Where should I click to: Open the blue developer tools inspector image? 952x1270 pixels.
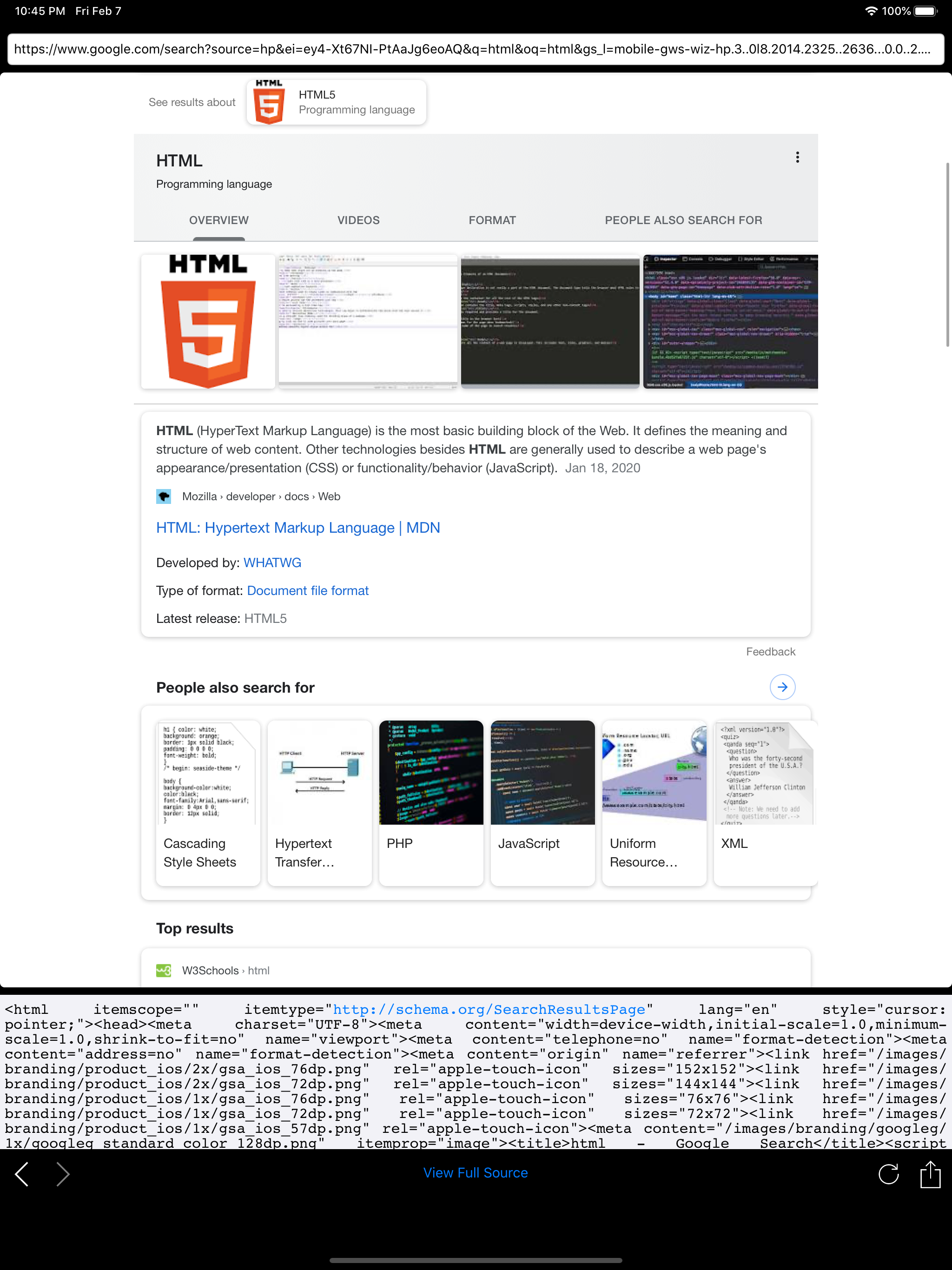click(730, 322)
